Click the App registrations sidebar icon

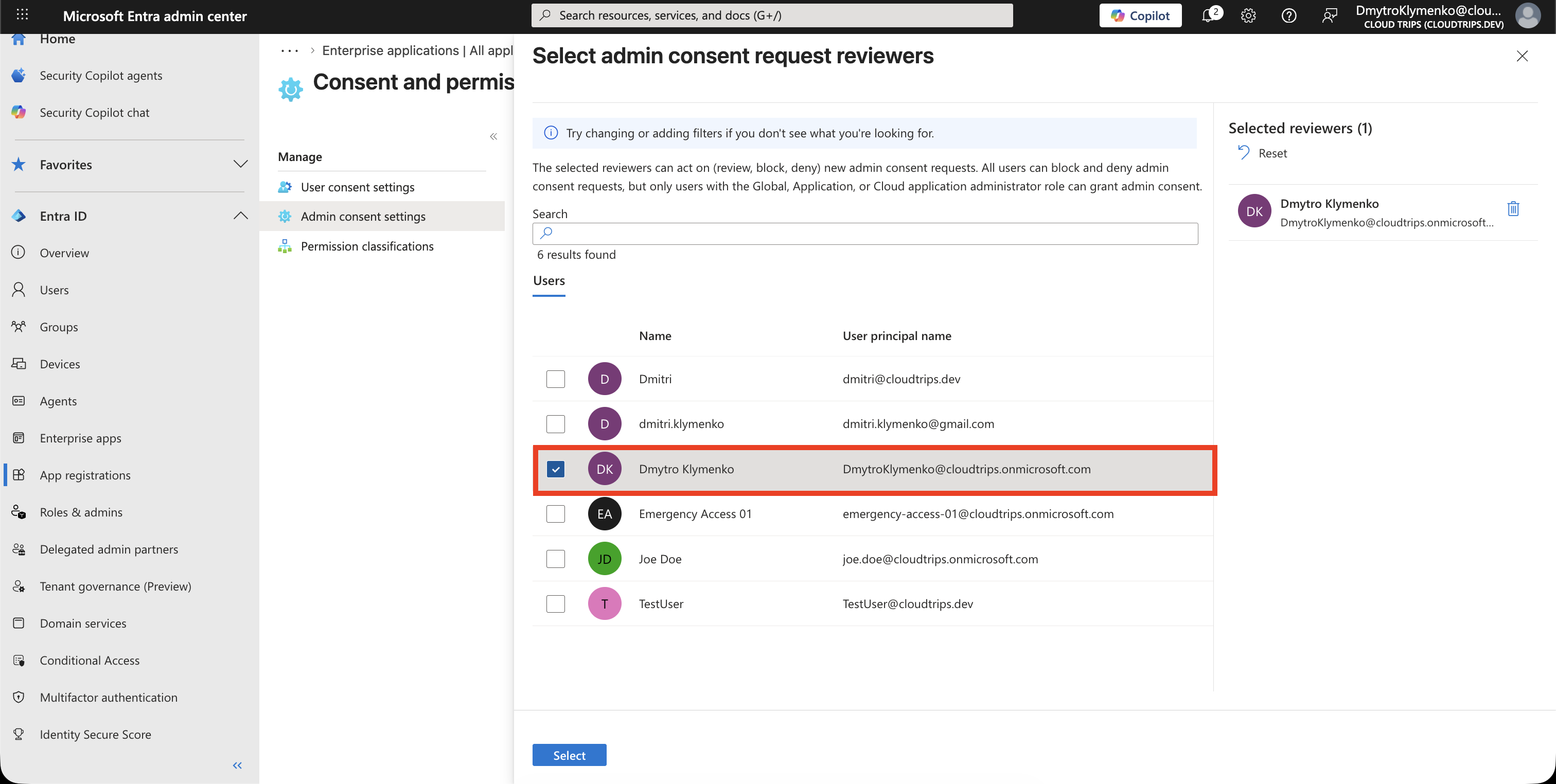pos(19,475)
